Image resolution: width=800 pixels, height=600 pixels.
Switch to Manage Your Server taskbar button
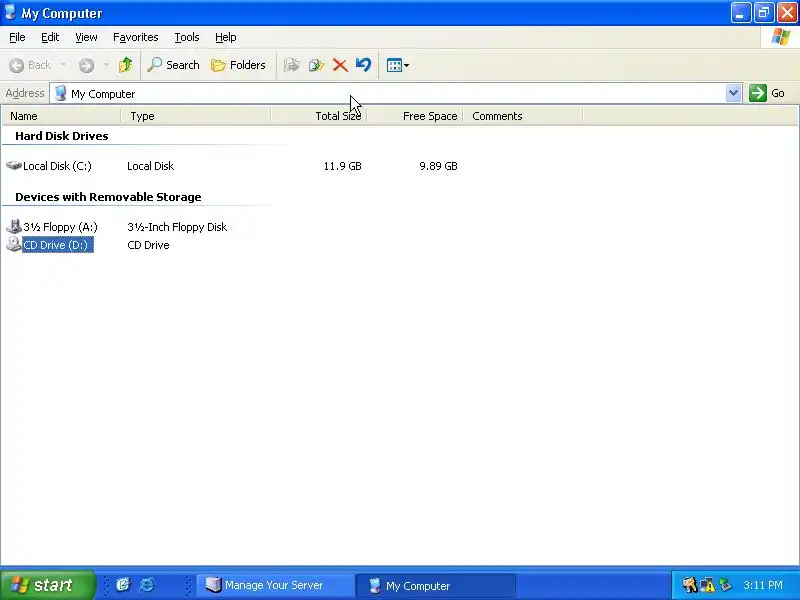pos(276,585)
